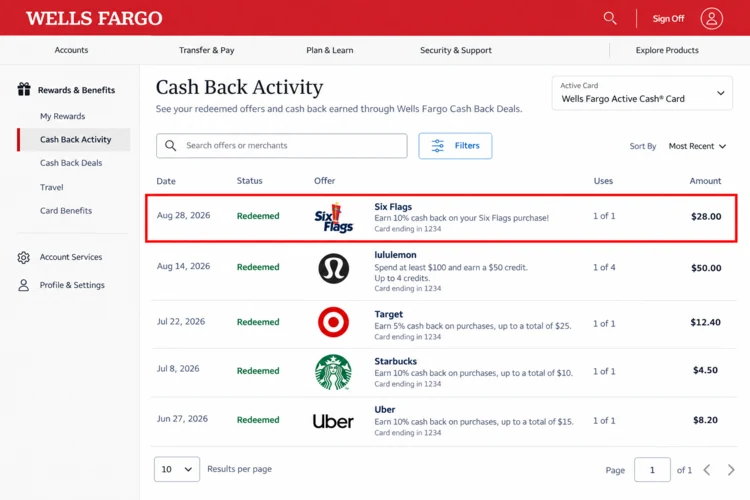This screenshot has width=750, height=500.
Task: Open the Security & Support menu
Action: click(x=456, y=50)
